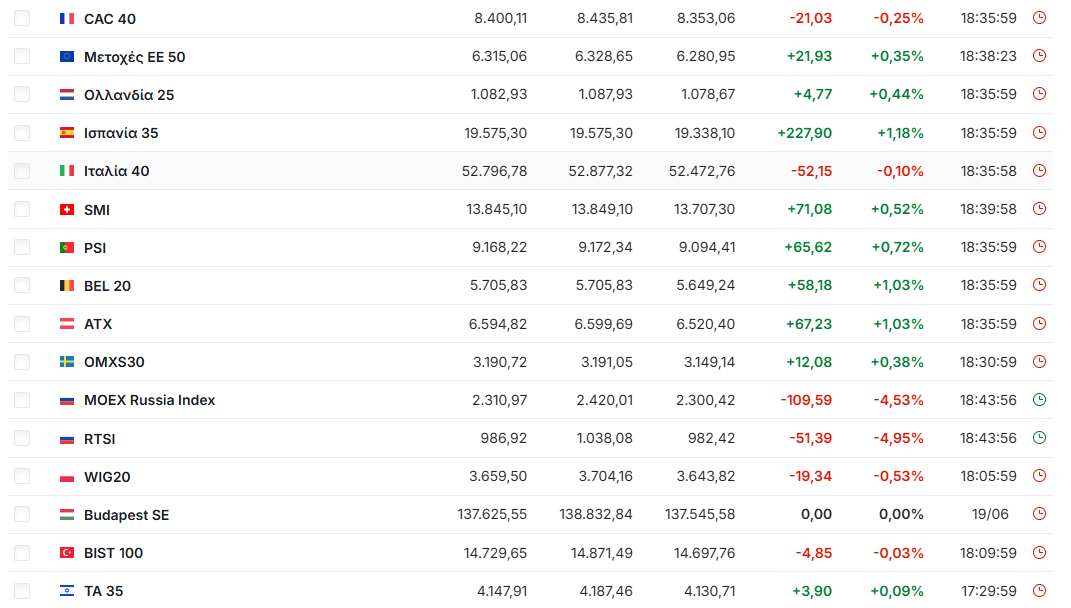Open the Ιταλία 40 index link
The height and width of the screenshot is (608, 1071).
117,171
